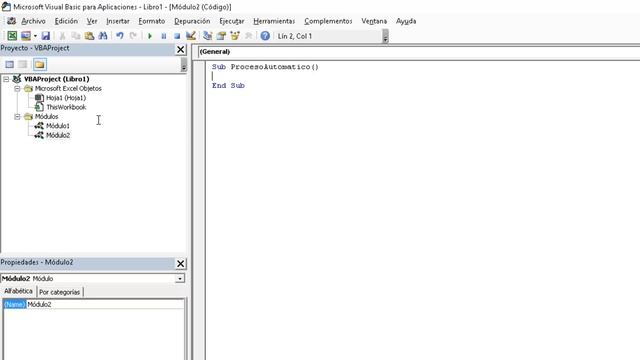Screen dimensions: 640x360
Task: Toggle Design Mode icon
Action: coord(191,36)
